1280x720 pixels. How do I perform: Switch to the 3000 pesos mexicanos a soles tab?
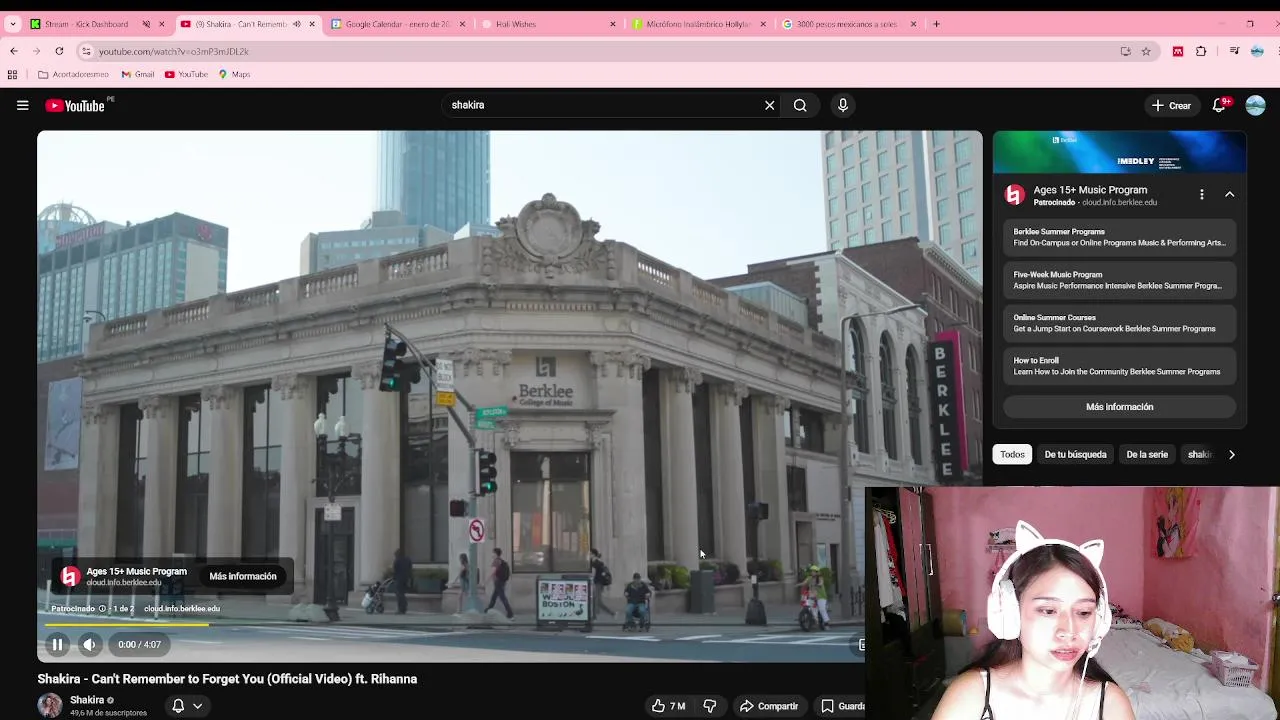(846, 24)
